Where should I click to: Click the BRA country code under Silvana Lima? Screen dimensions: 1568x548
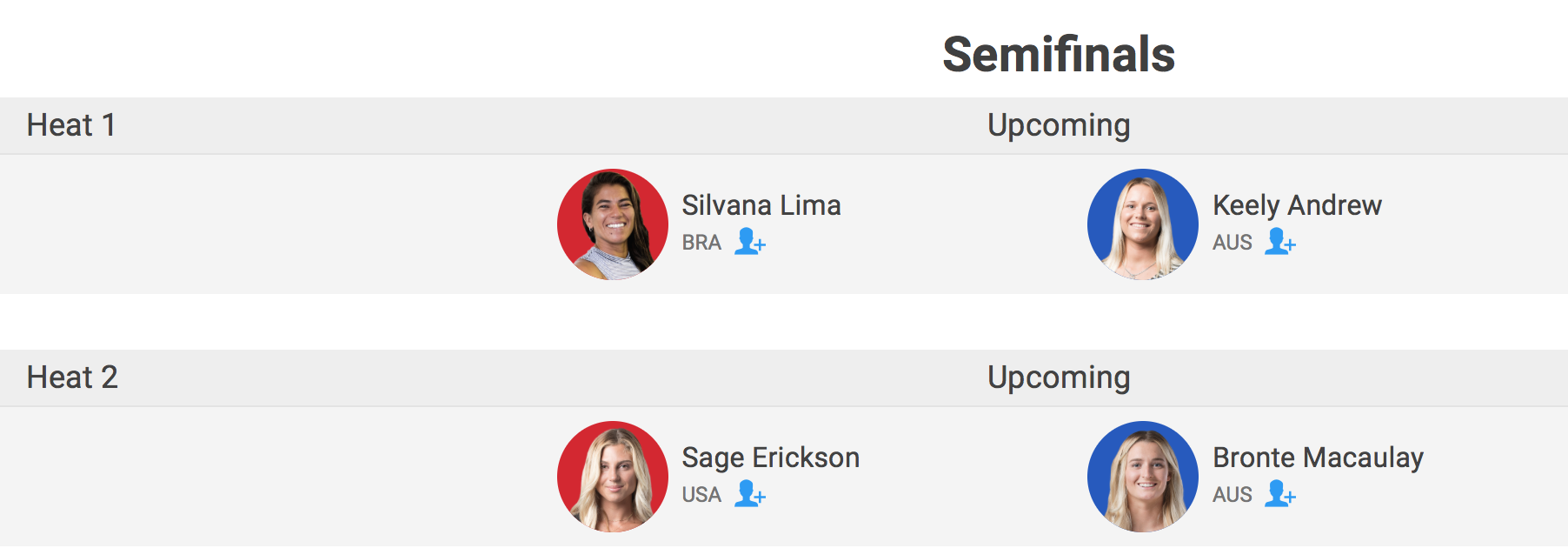pyautogui.click(x=701, y=243)
